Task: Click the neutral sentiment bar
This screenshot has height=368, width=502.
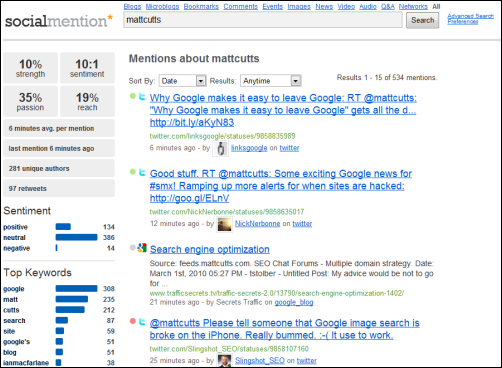Action: [76, 237]
